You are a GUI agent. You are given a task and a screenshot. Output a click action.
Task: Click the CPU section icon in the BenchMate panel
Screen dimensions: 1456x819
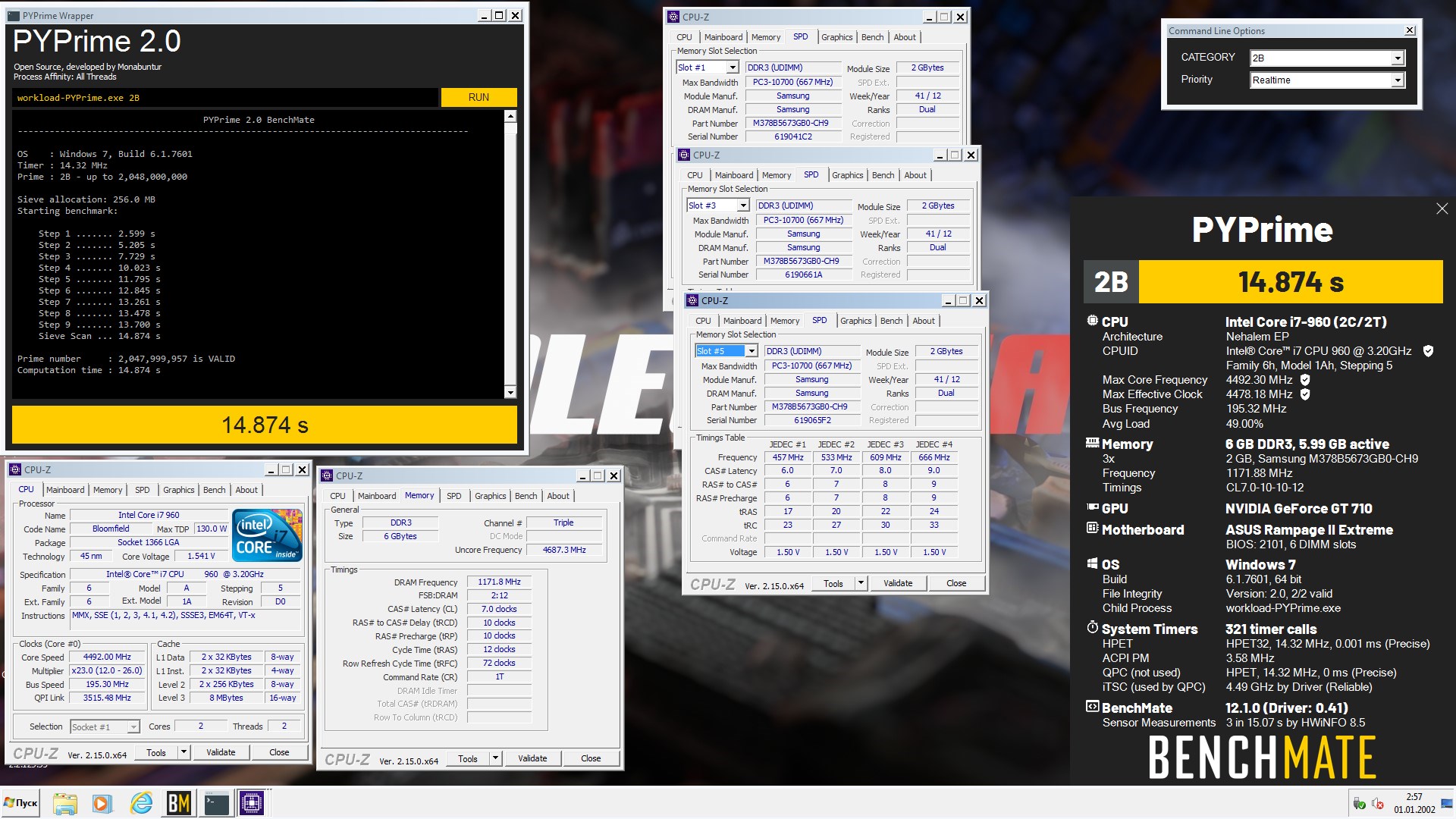(1093, 321)
